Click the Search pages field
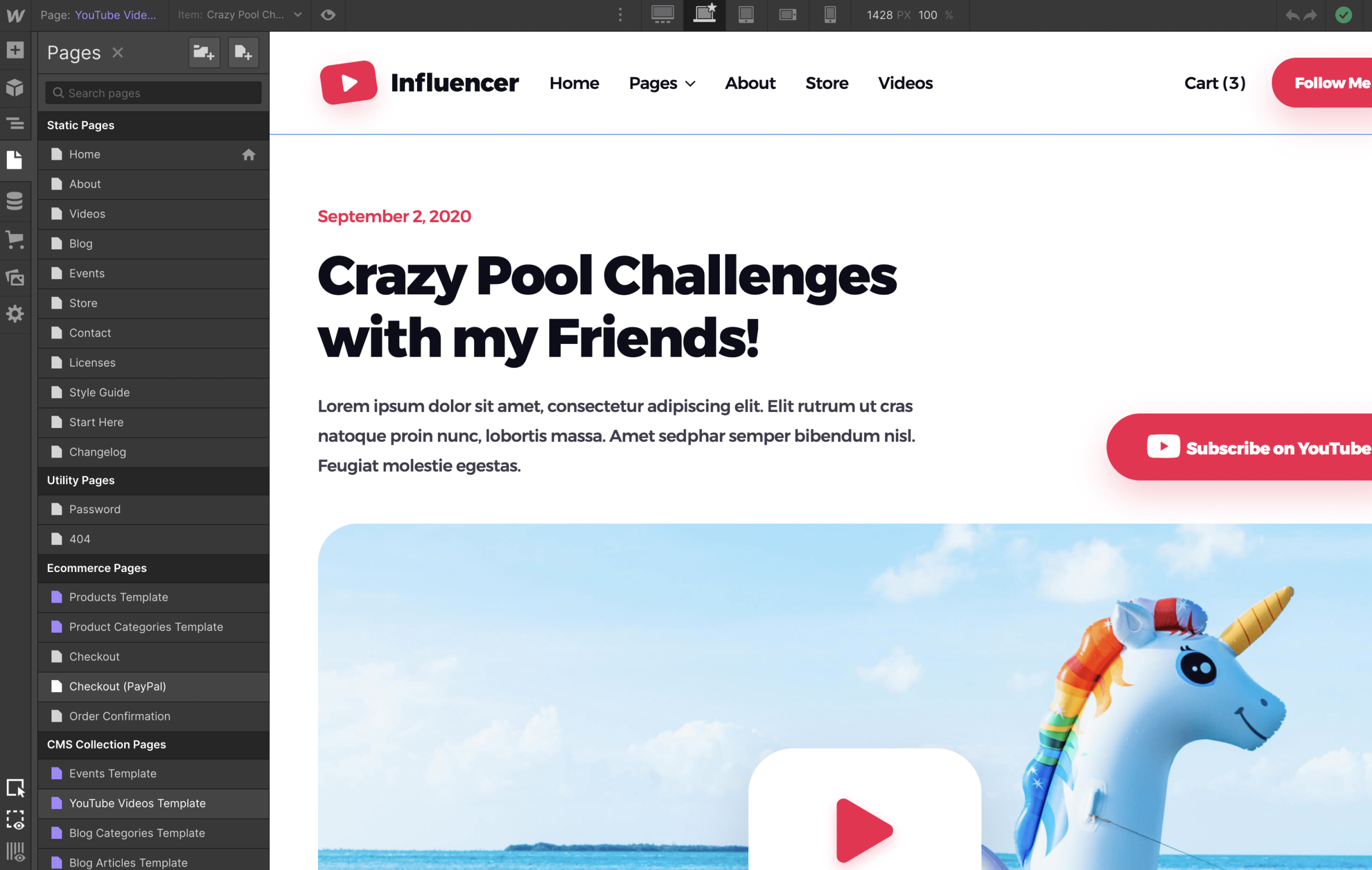This screenshot has height=870, width=1372. [x=153, y=93]
